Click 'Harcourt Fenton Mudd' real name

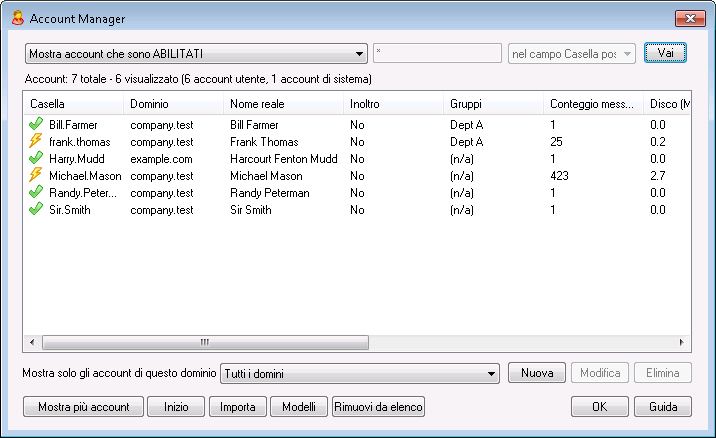284,159
